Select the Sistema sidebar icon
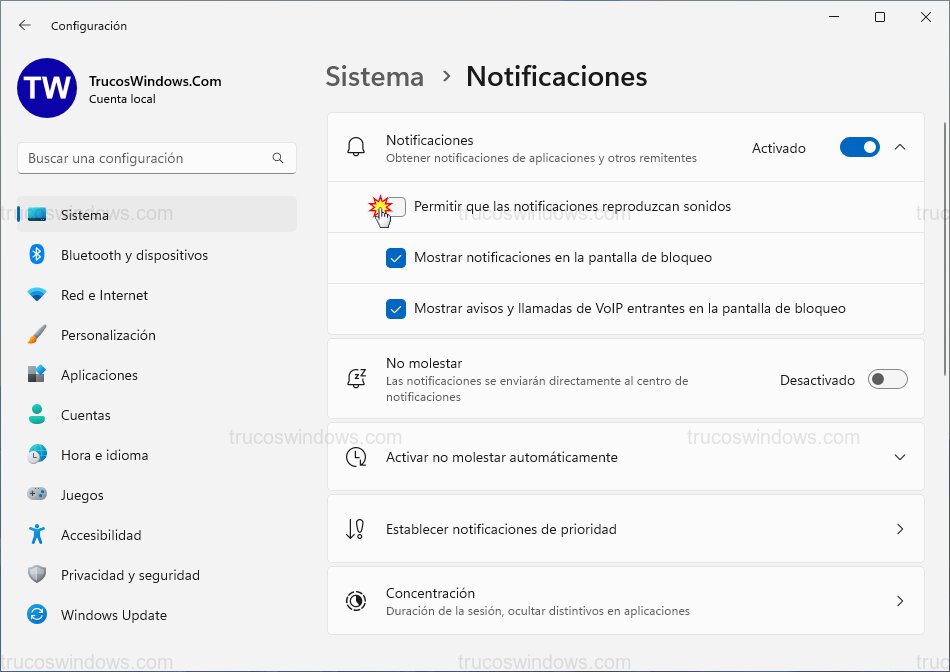The width and height of the screenshot is (950, 672). (38, 214)
